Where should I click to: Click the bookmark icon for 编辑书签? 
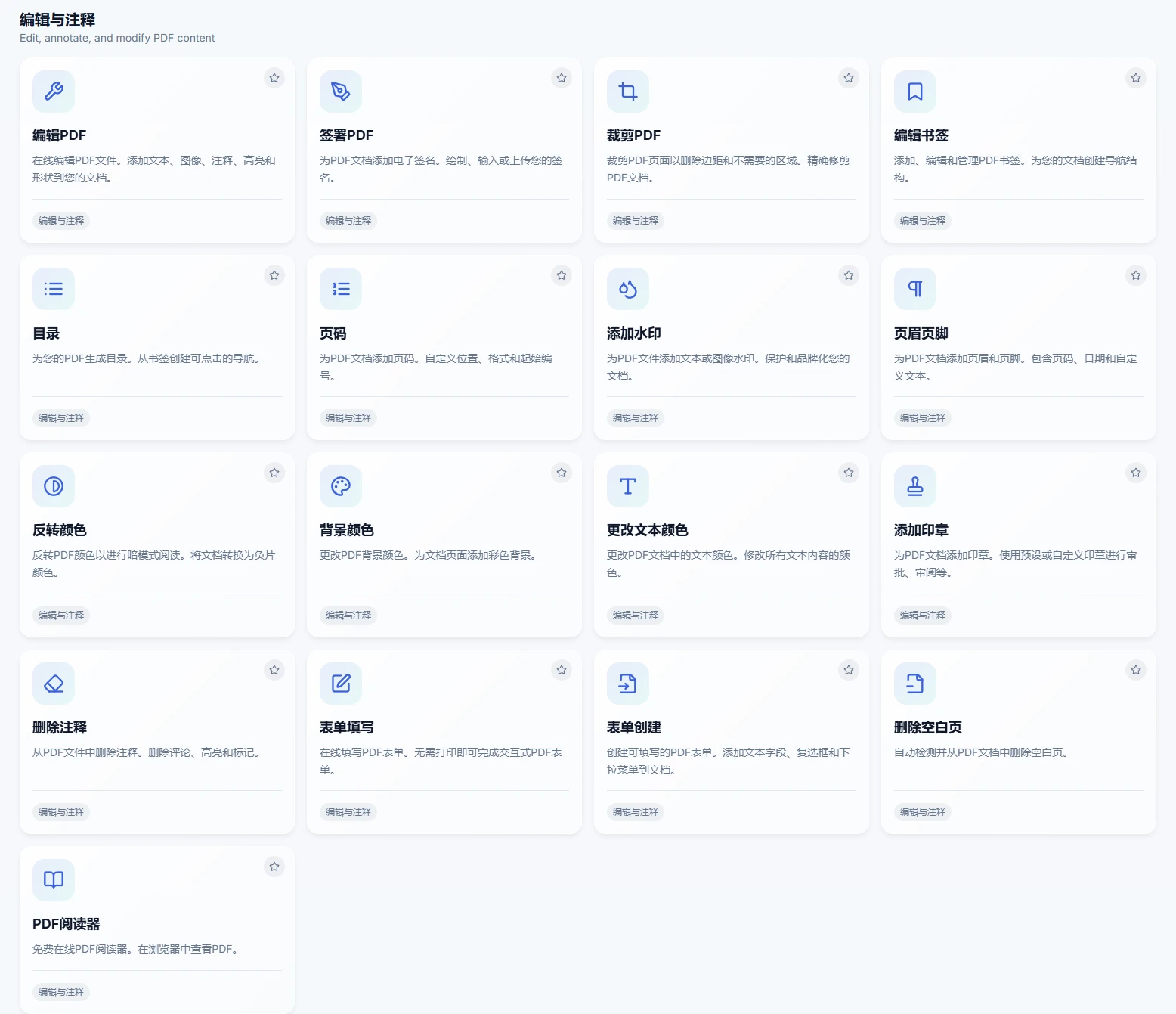(915, 91)
